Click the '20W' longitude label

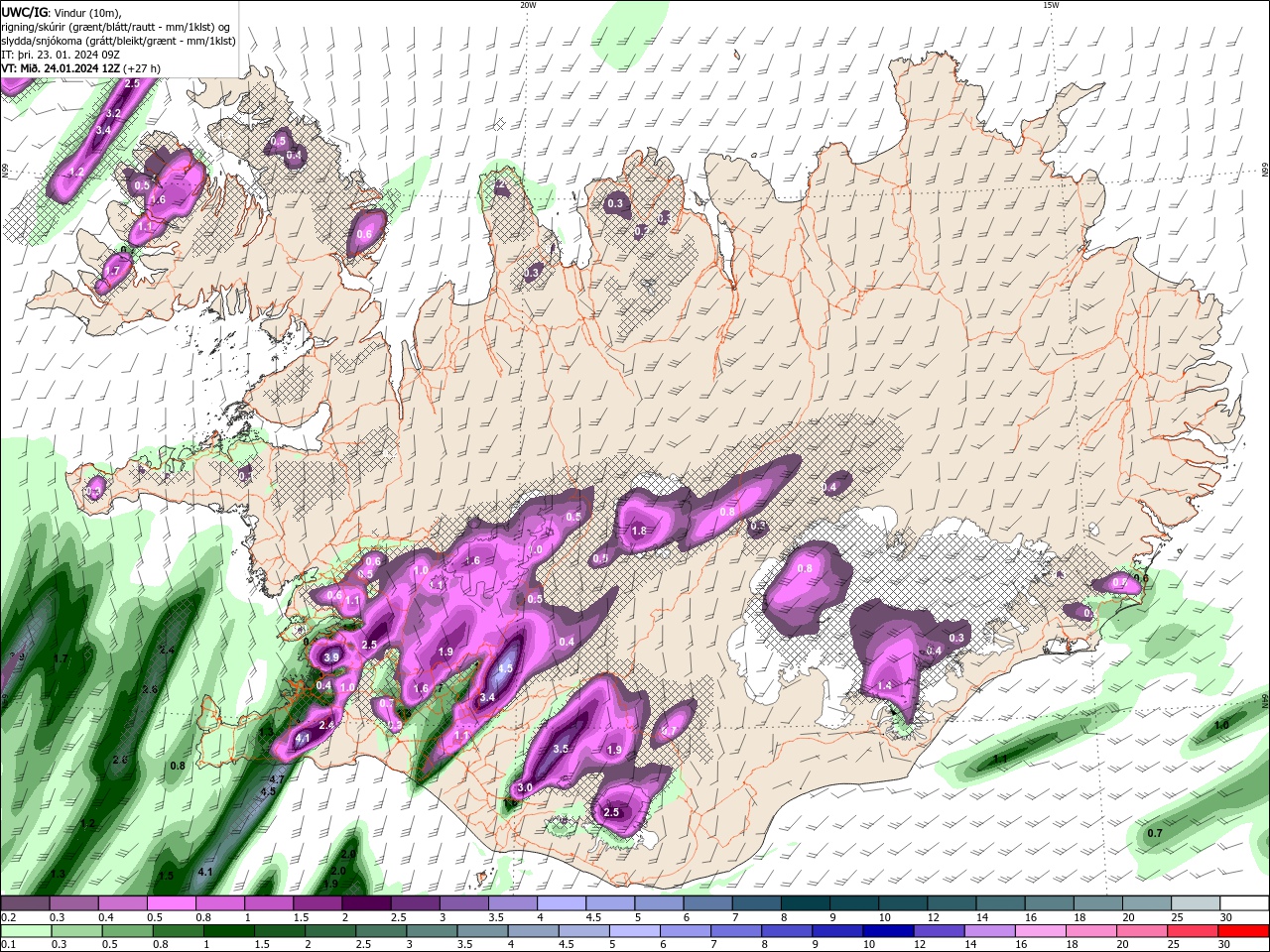click(x=528, y=4)
